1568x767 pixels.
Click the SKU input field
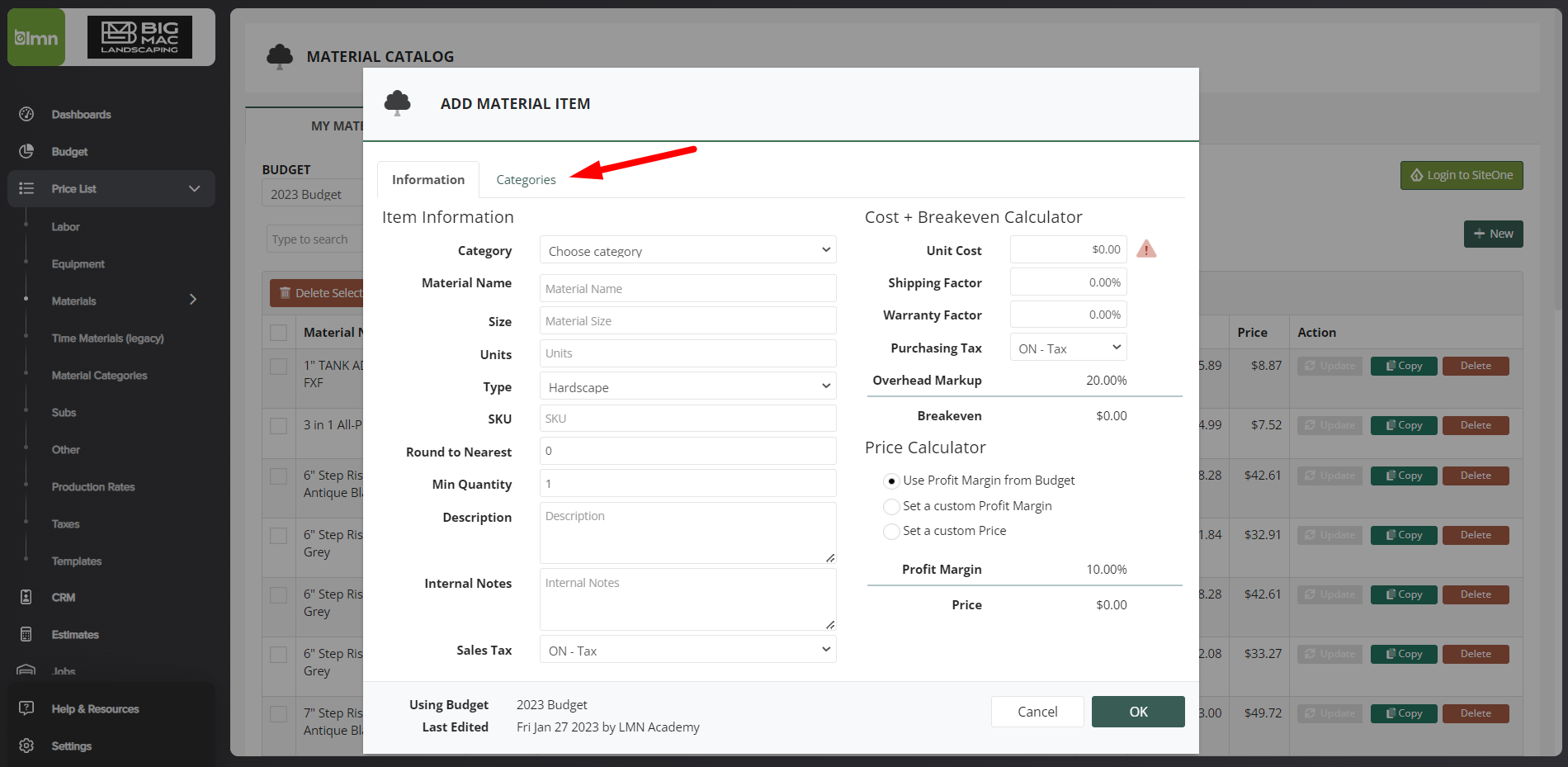tap(687, 418)
